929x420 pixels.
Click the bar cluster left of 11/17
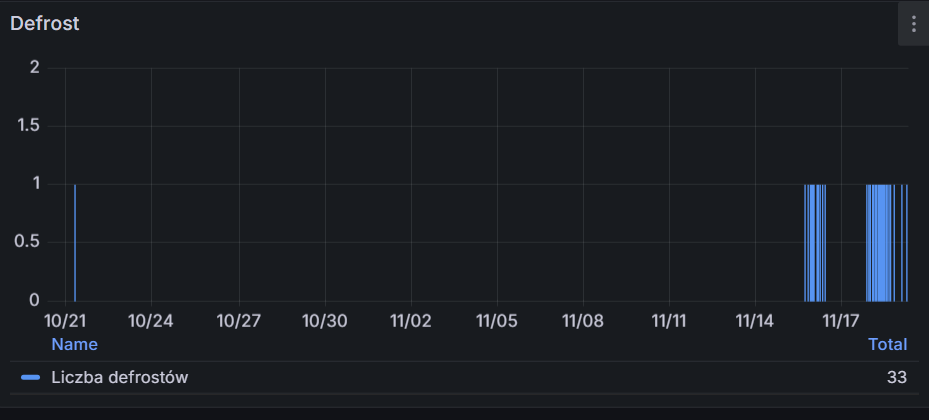coord(815,243)
